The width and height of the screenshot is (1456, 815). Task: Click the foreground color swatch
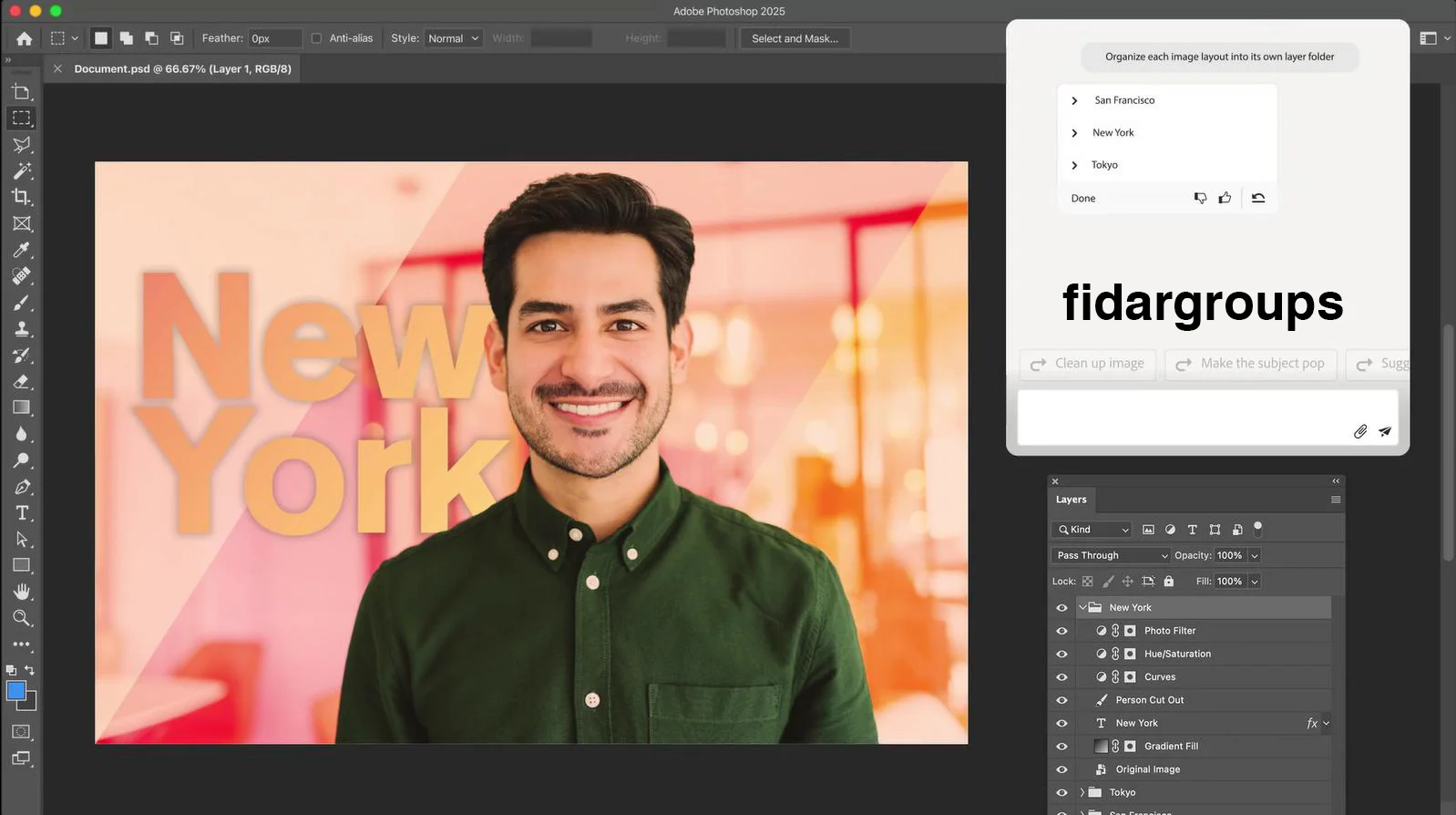coord(16,691)
